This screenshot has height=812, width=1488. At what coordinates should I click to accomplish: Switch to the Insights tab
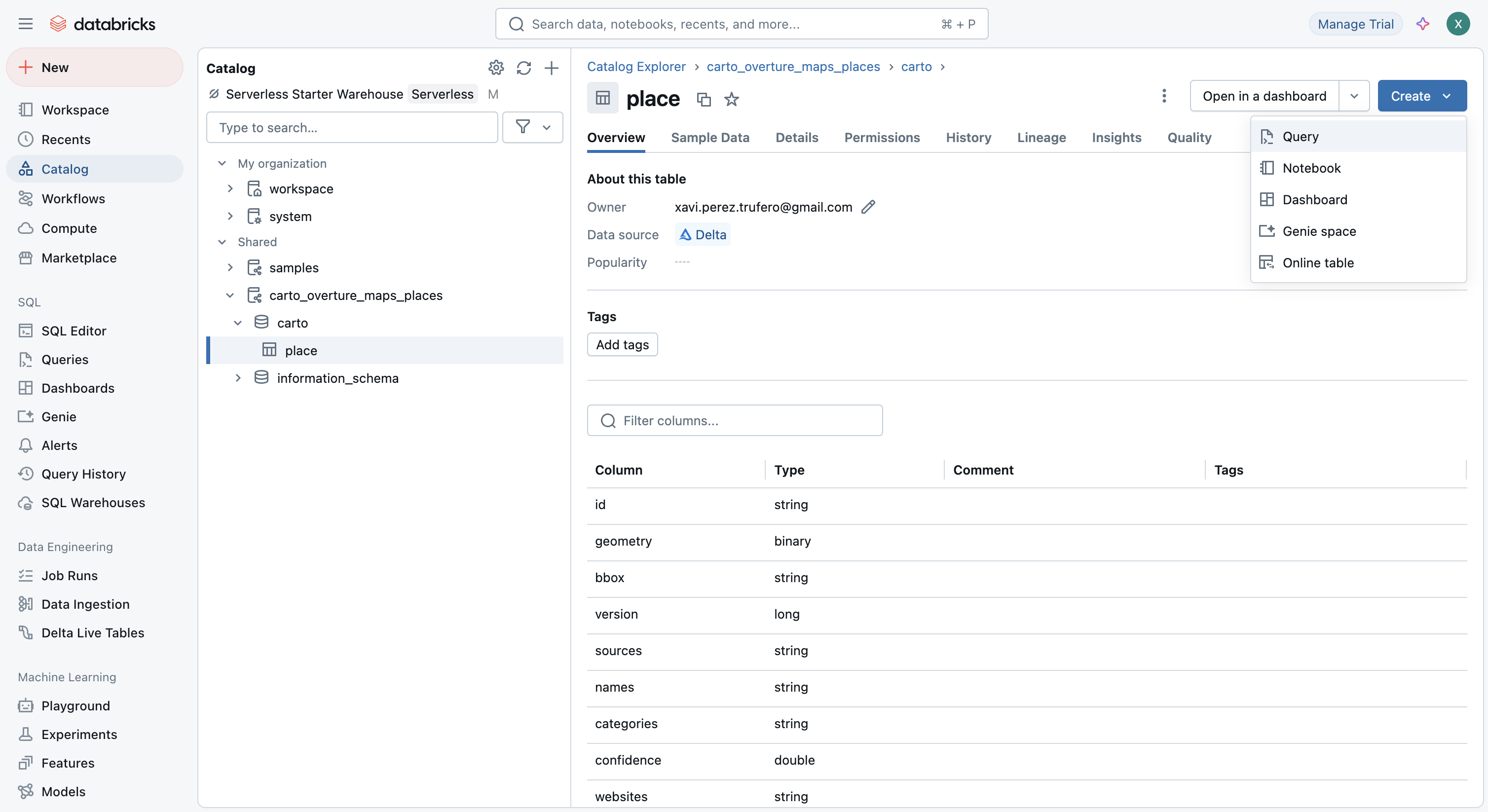coord(1116,138)
